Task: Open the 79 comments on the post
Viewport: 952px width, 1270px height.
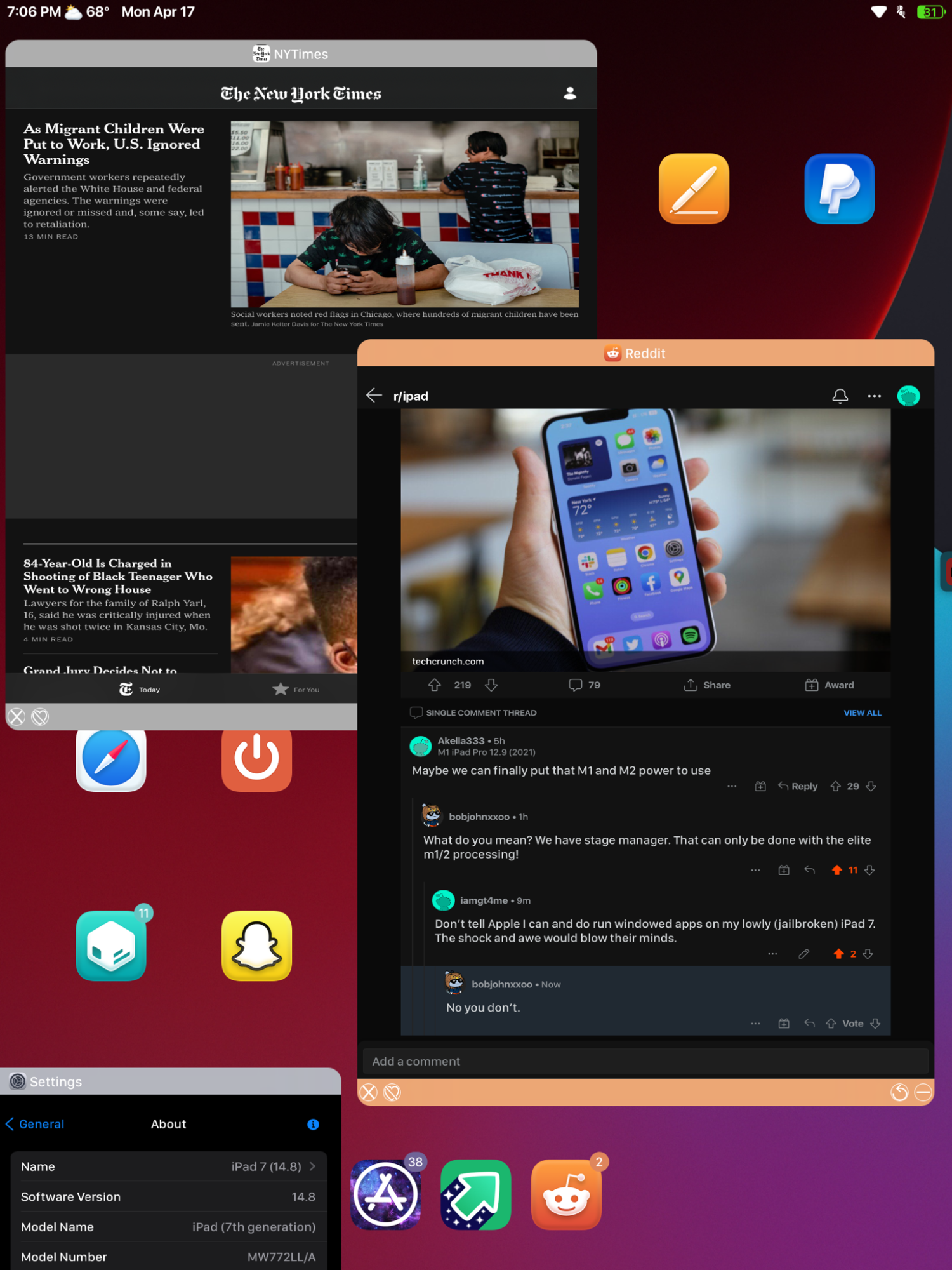Action: pyautogui.click(x=585, y=685)
